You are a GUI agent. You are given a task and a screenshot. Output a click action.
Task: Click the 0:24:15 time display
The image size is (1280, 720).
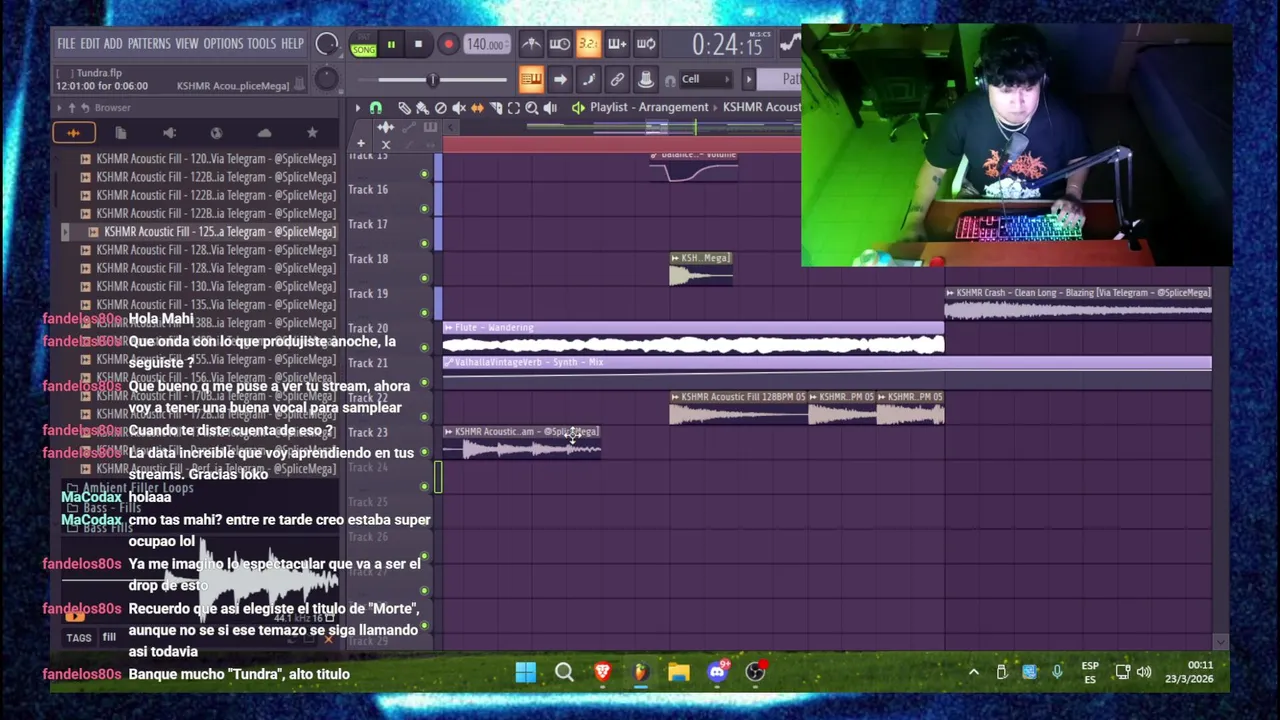pyautogui.click(x=727, y=45)
